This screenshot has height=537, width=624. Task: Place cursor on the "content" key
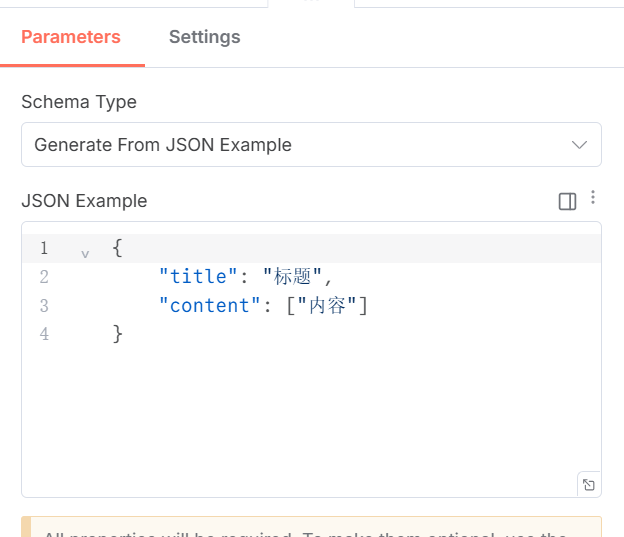point(211,305)
